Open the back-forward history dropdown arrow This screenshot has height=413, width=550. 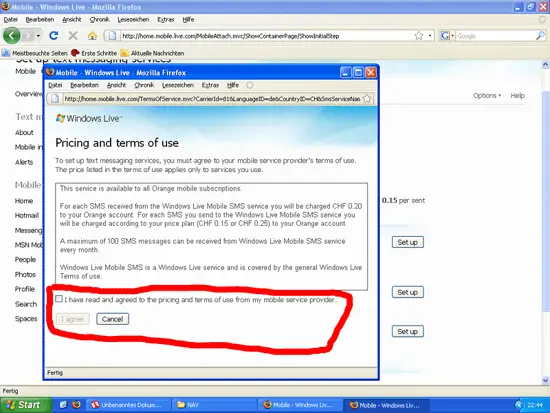[38, 36]
